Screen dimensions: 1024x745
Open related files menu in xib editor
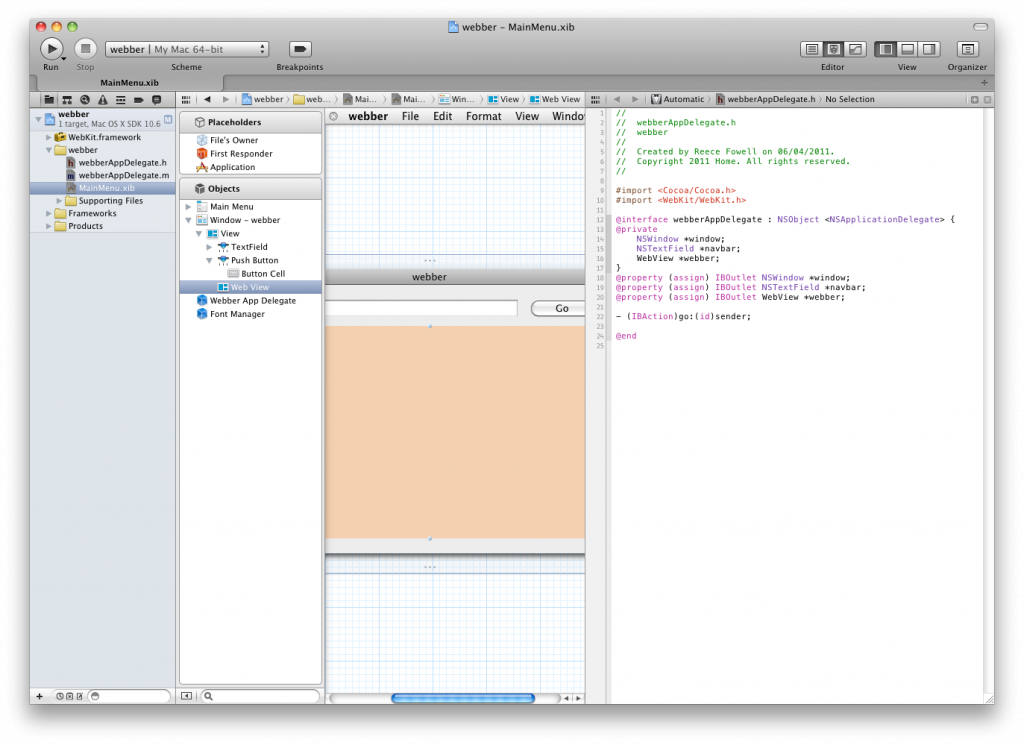pos(186,99)
